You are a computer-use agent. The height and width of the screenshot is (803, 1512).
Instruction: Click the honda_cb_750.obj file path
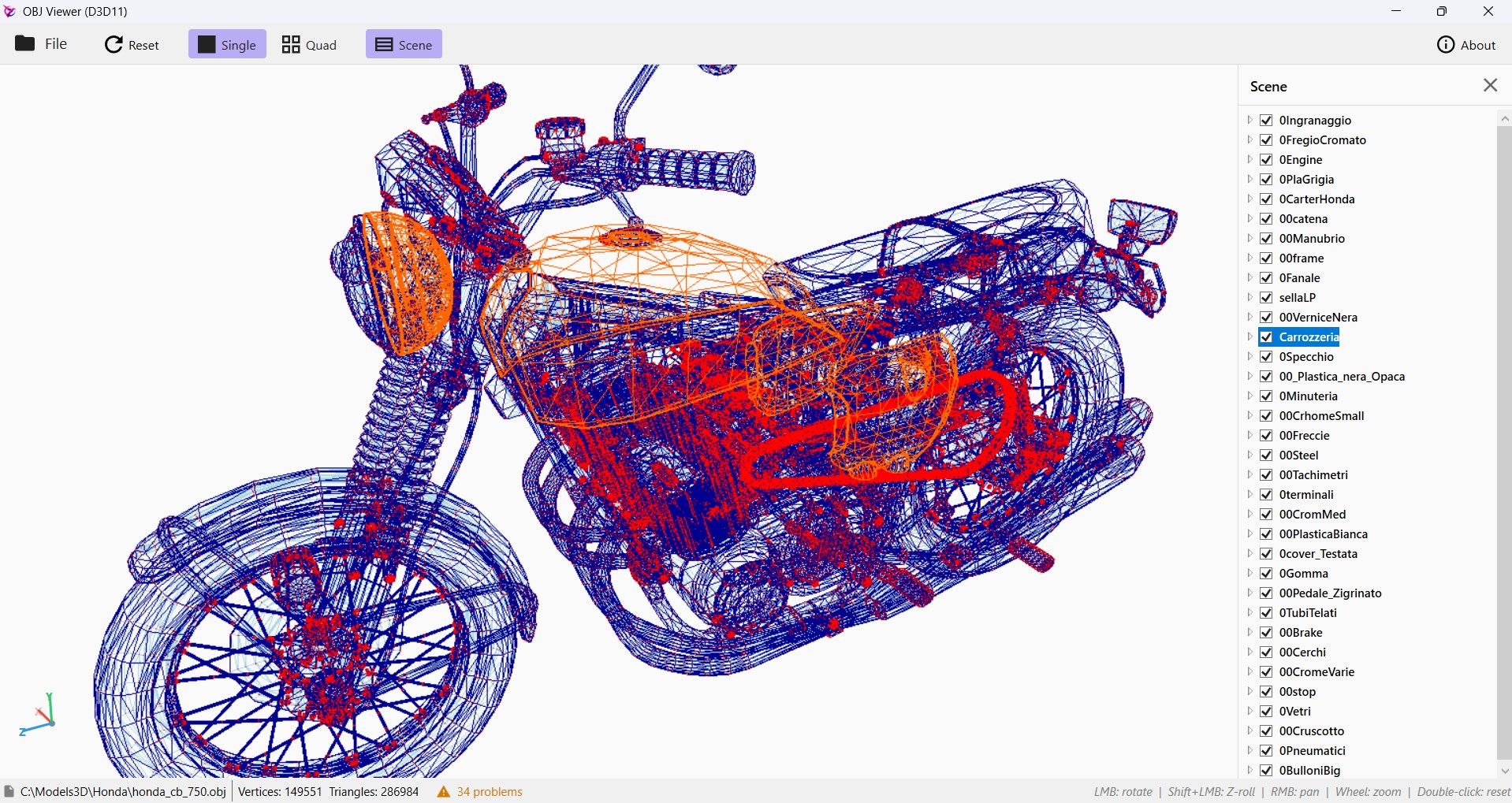pyautogui.click(x=123, y=792)
